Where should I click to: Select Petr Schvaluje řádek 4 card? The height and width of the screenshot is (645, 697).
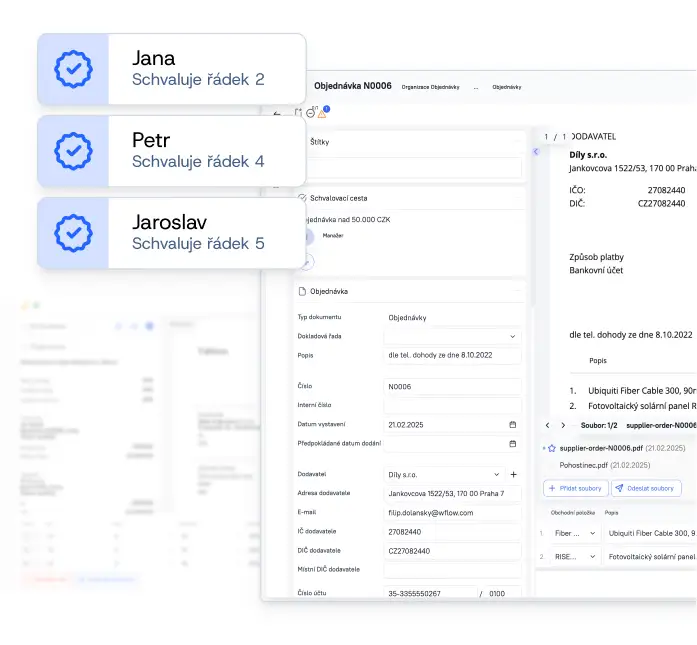coord(172,151)
